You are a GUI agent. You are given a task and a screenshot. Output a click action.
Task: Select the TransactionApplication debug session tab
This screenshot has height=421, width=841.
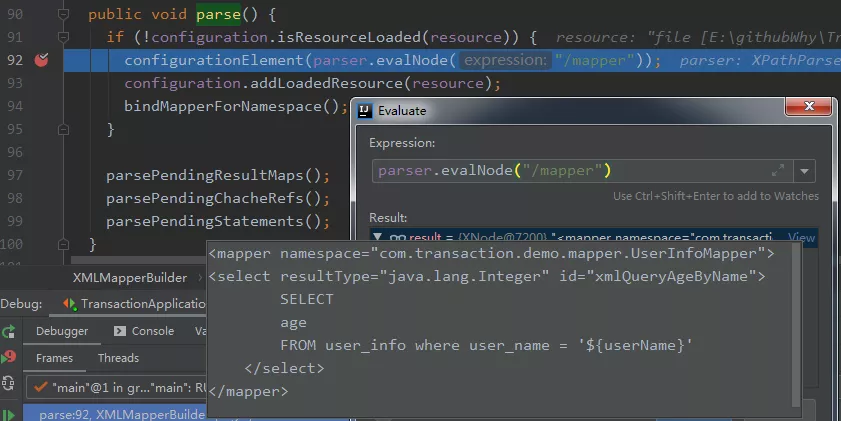(134, 304)
